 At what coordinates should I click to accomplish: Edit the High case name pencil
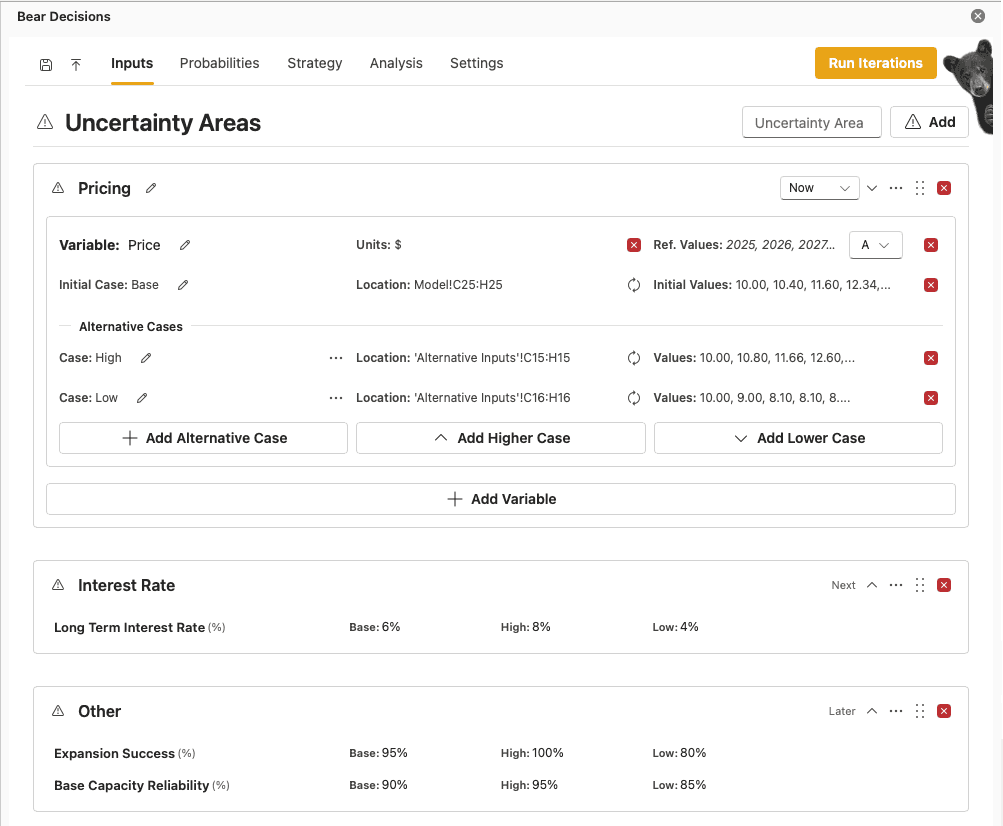146,358
